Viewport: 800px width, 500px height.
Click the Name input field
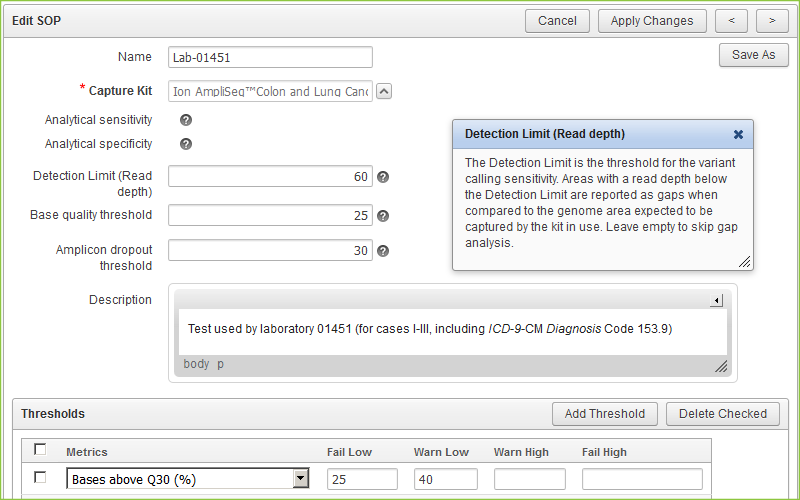[x=270, y=58]
